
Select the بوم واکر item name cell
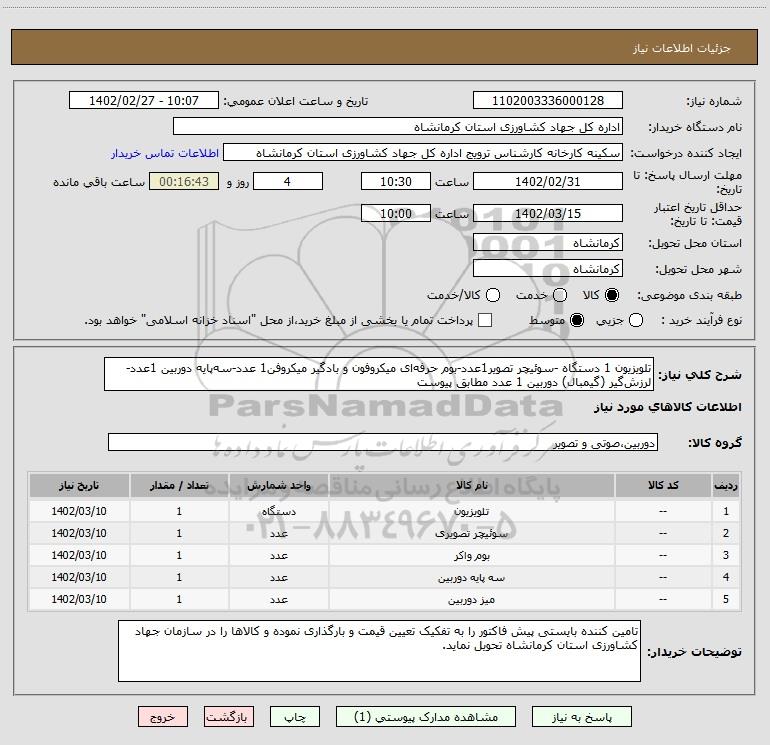(471, 555)
